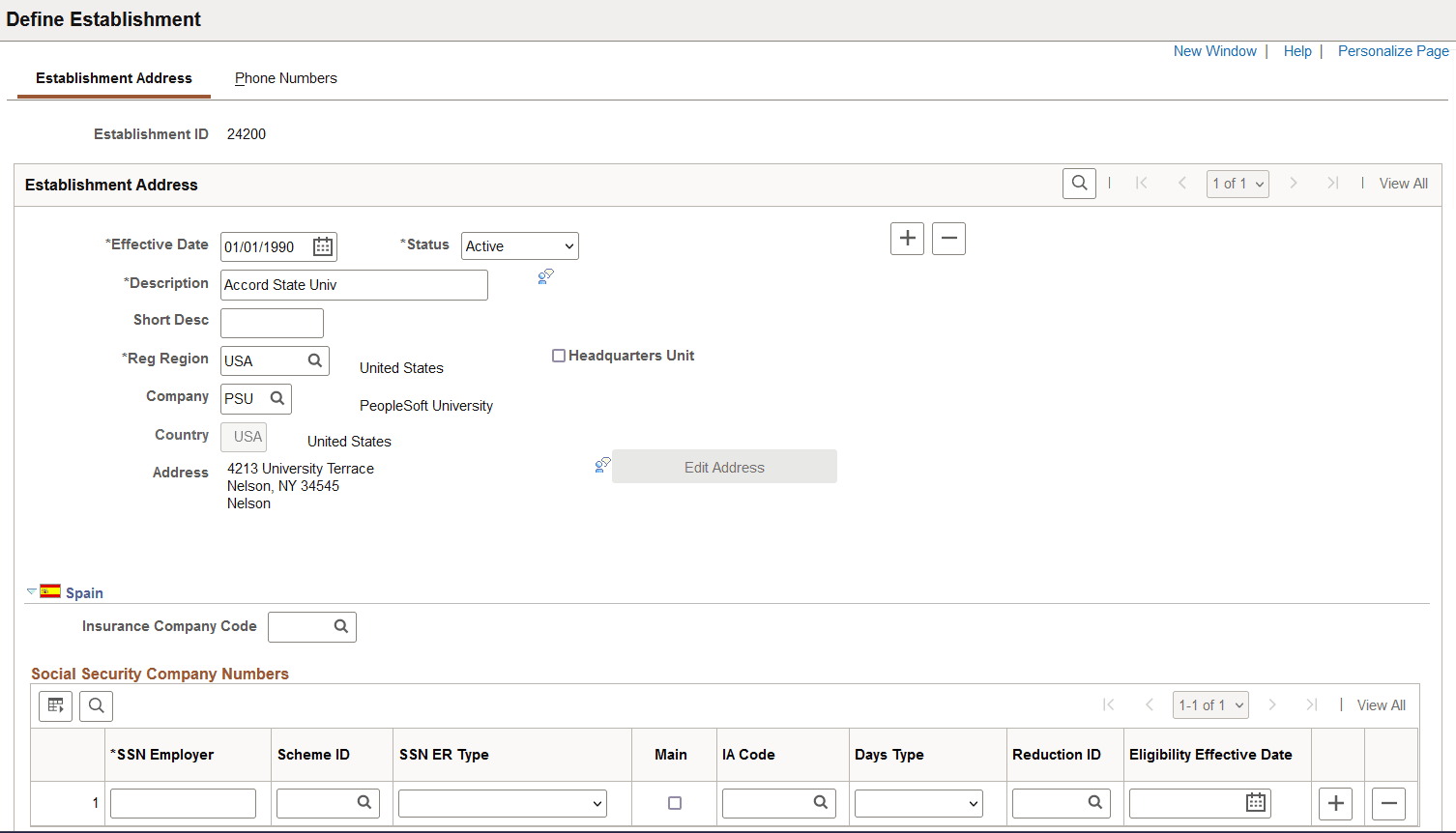Add a new effective-dated row
The image size is (1456, 833).
click(907, 239)
